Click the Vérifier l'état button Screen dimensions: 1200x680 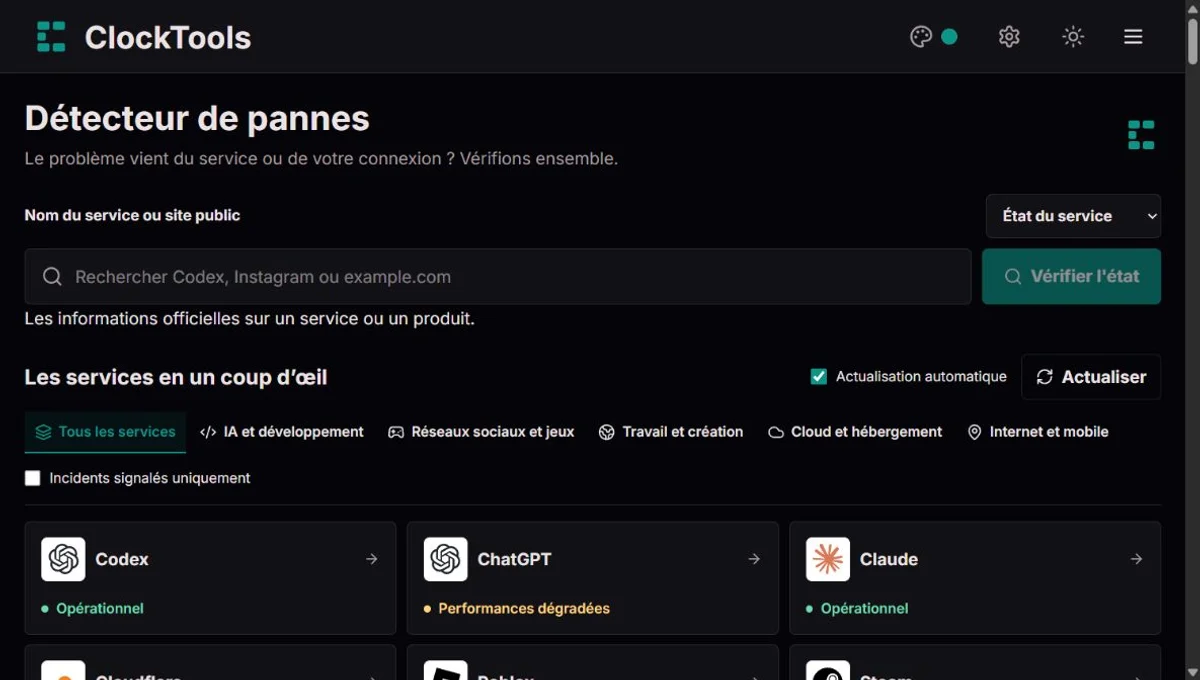pyautogui.click(x=1071, y=276)
